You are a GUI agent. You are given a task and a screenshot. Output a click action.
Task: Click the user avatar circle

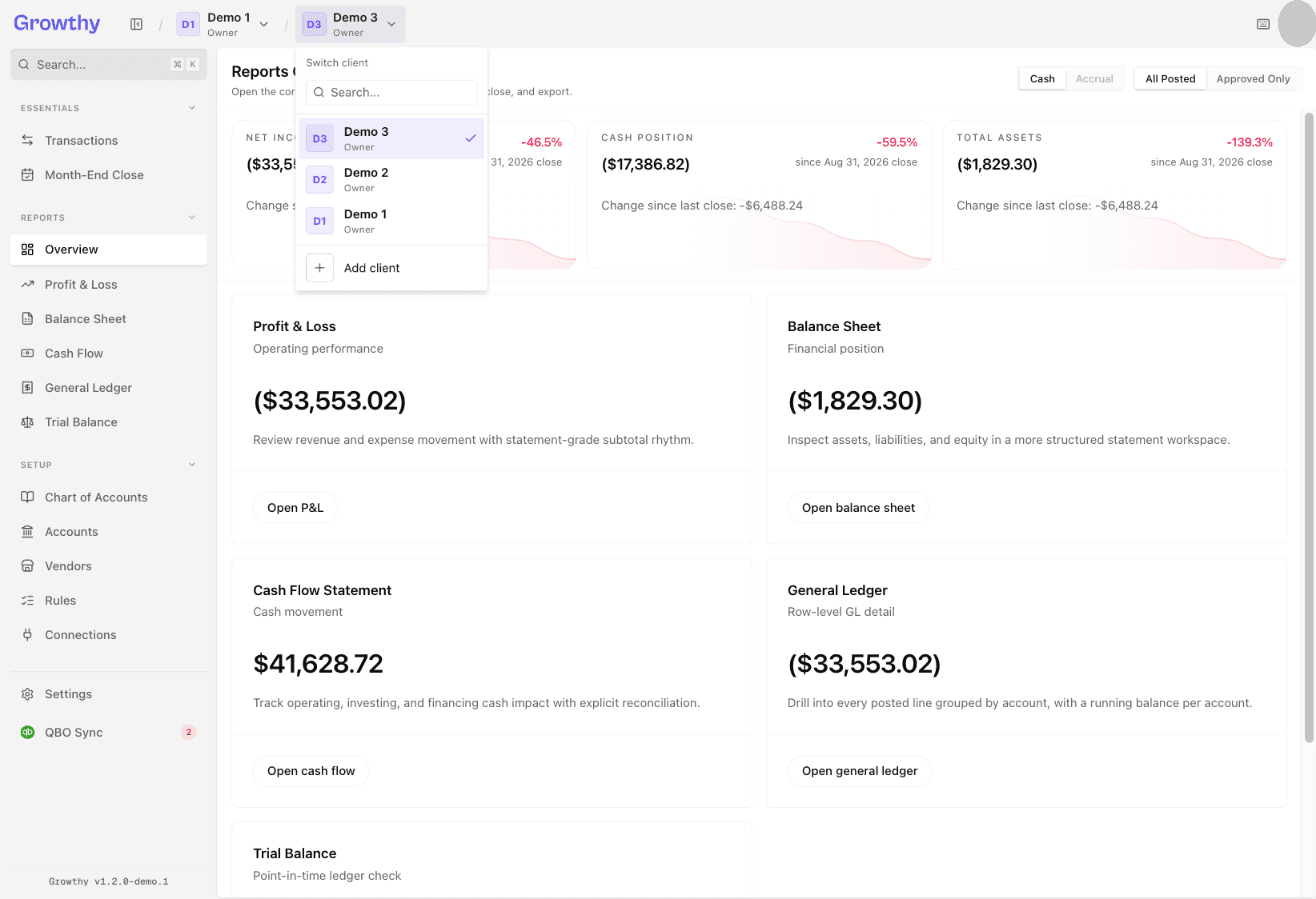pyautogui.click(x=1299, y=24)
